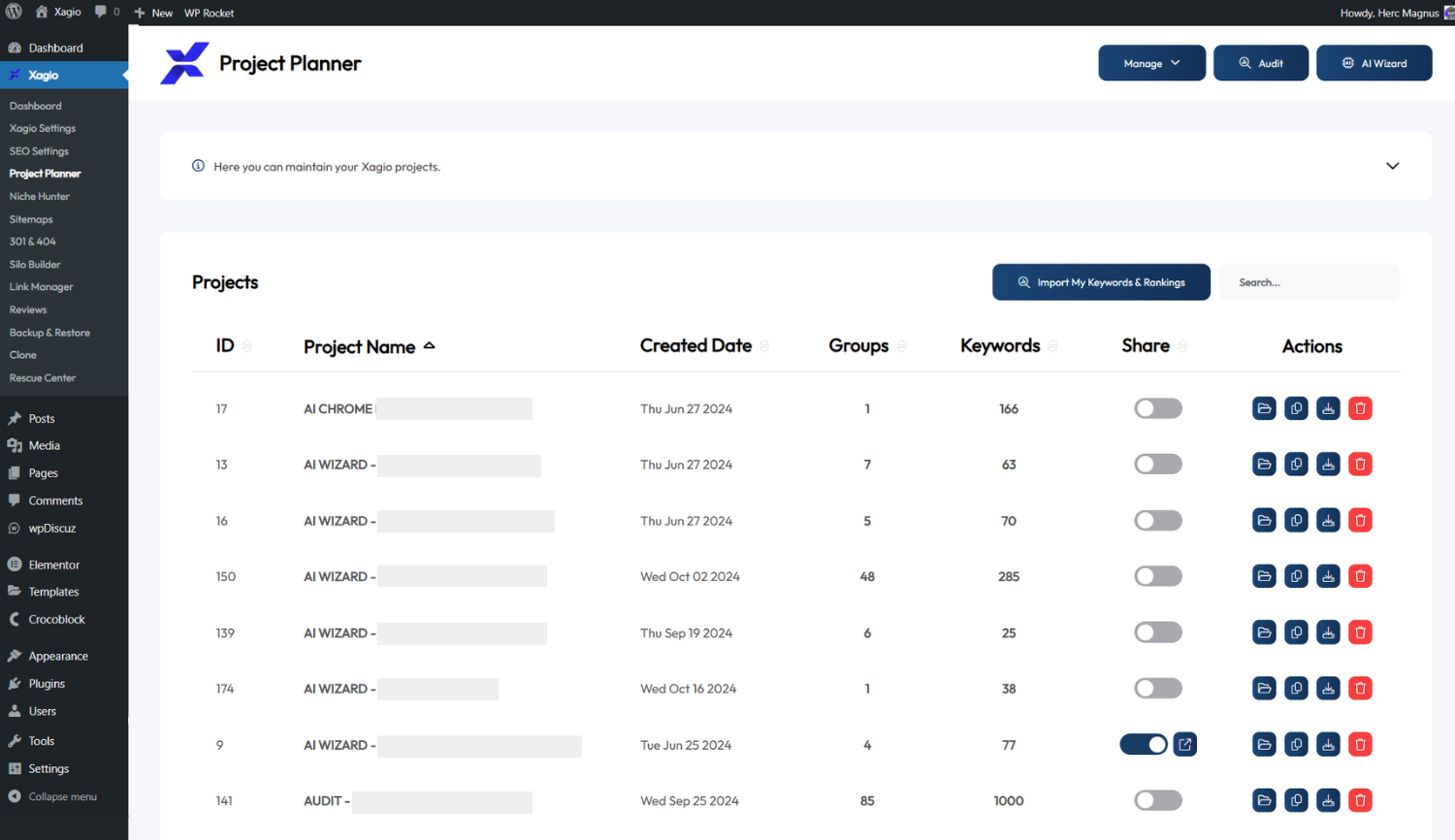
Task: Export project ID 16 download icon
Action: pyautogui.click(x=1328, y=521)
